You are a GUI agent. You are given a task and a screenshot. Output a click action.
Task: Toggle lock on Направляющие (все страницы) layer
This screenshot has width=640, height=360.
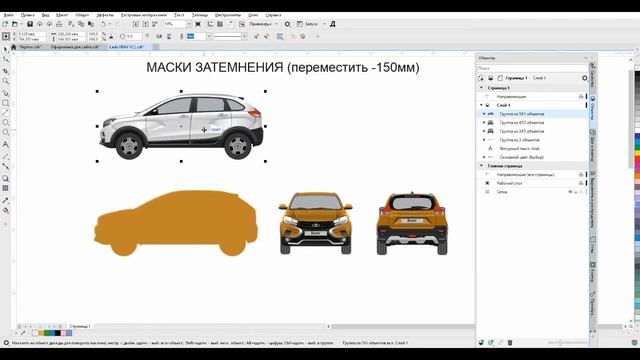point(581,174)
